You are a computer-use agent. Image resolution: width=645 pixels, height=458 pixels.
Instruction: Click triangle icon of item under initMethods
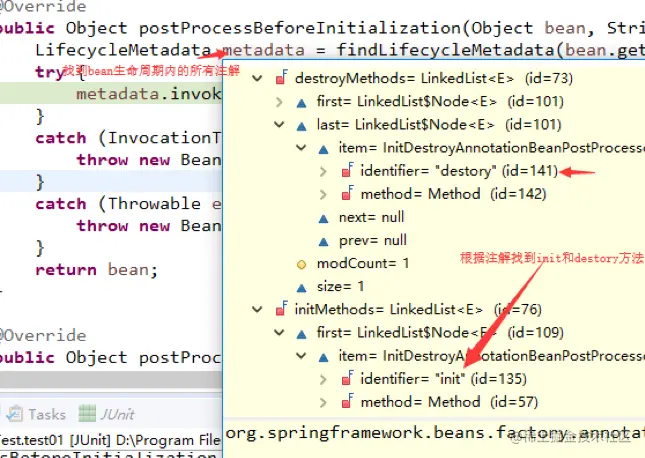(324, 357)
